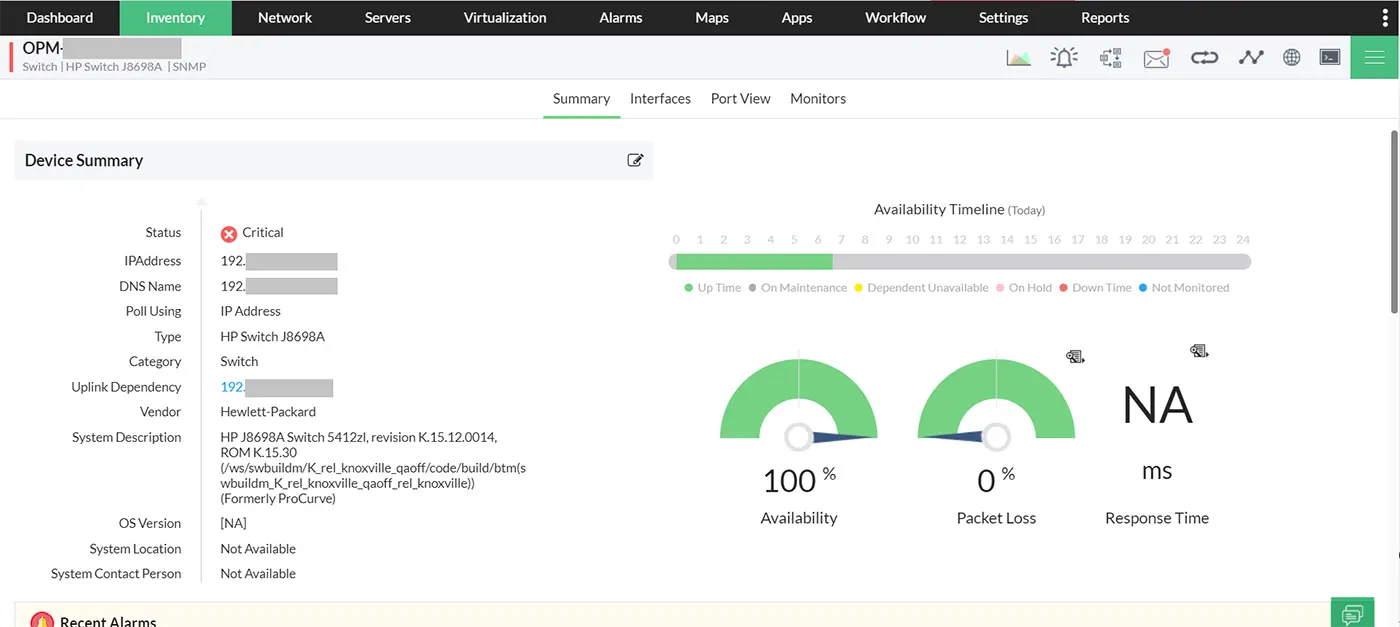This screenshot has height=627, width=1400.
Task: Toggle Not Monitored in the availability legend
Action: tap(1184, 287)
